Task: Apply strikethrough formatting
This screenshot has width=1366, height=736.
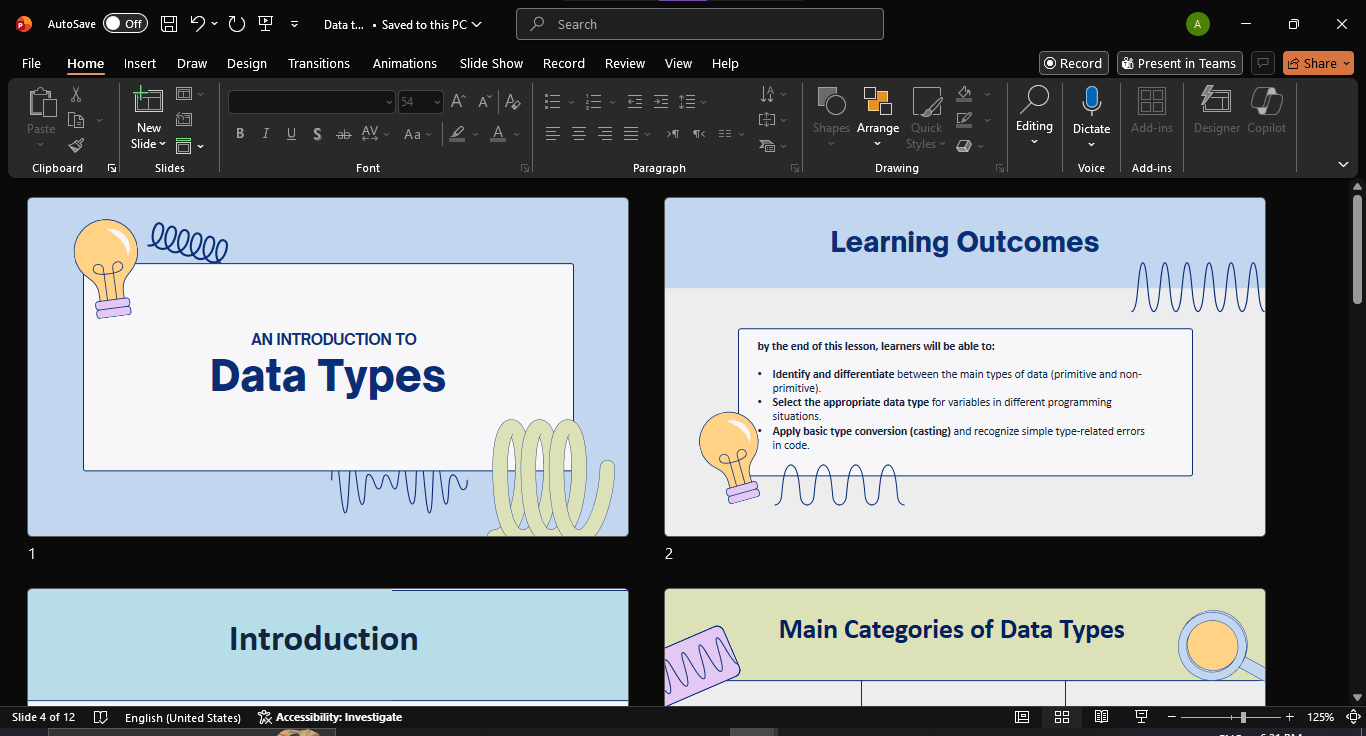Action: click(x=343, y=133)
